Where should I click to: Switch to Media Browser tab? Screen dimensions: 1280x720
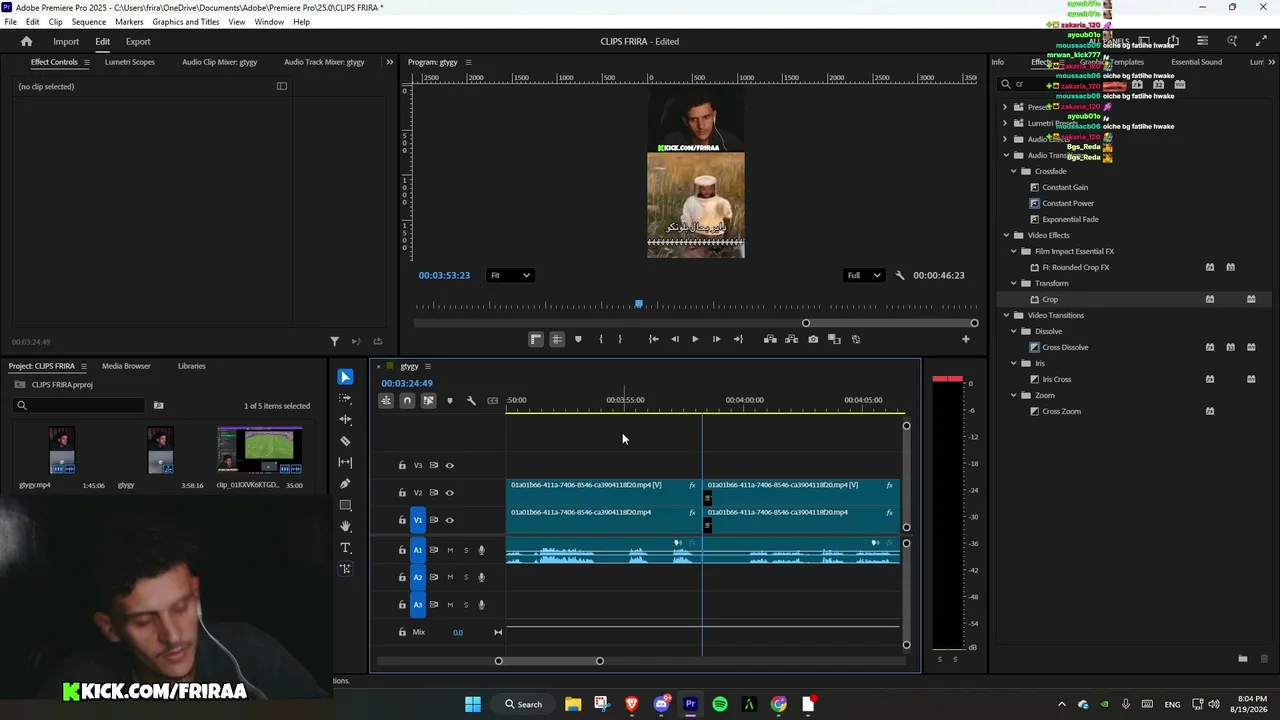tap(126, 366)
